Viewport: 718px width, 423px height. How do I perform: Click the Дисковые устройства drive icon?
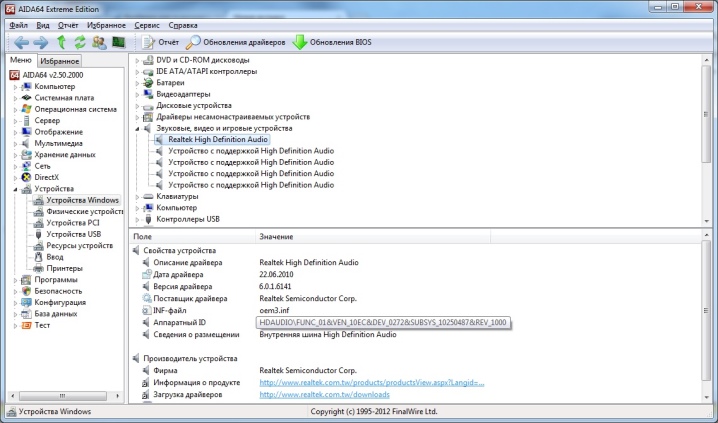[x=148, y=106]
